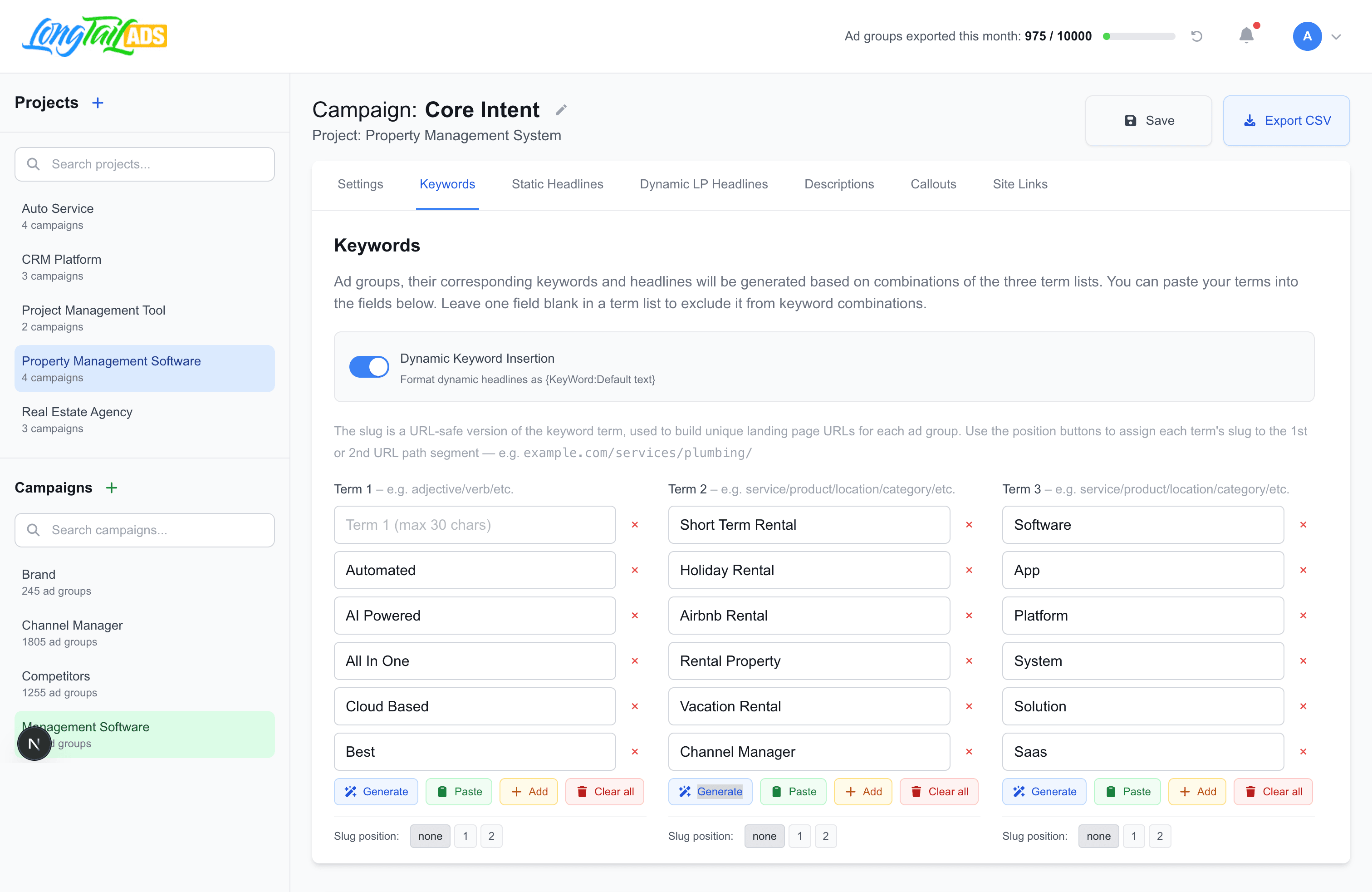The width and height of the screenshot is (1372, 892).
Task: Set Term 1 slug position to 1
Action: point(465,836)
